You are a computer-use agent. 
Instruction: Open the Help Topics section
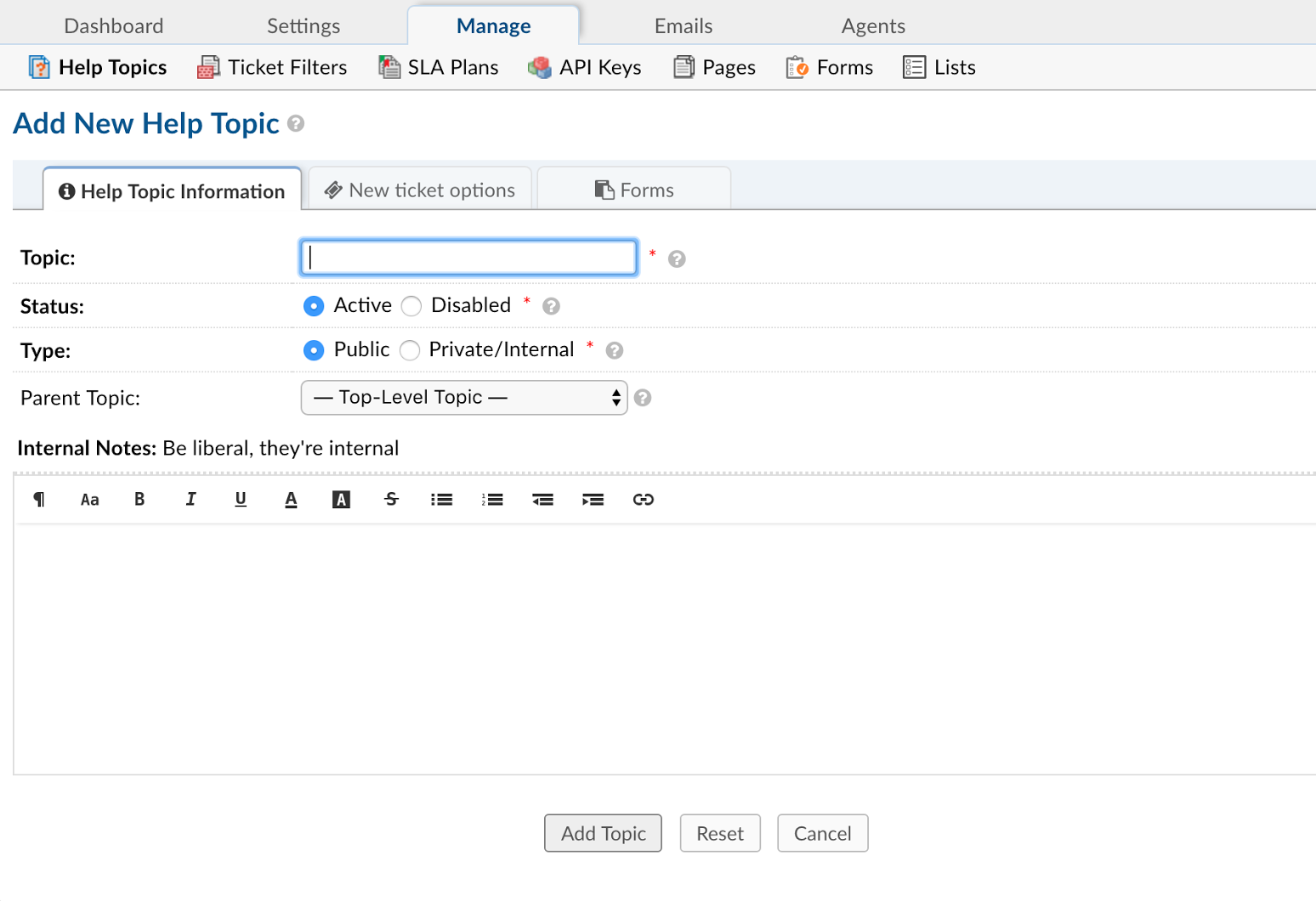(97, 67)
